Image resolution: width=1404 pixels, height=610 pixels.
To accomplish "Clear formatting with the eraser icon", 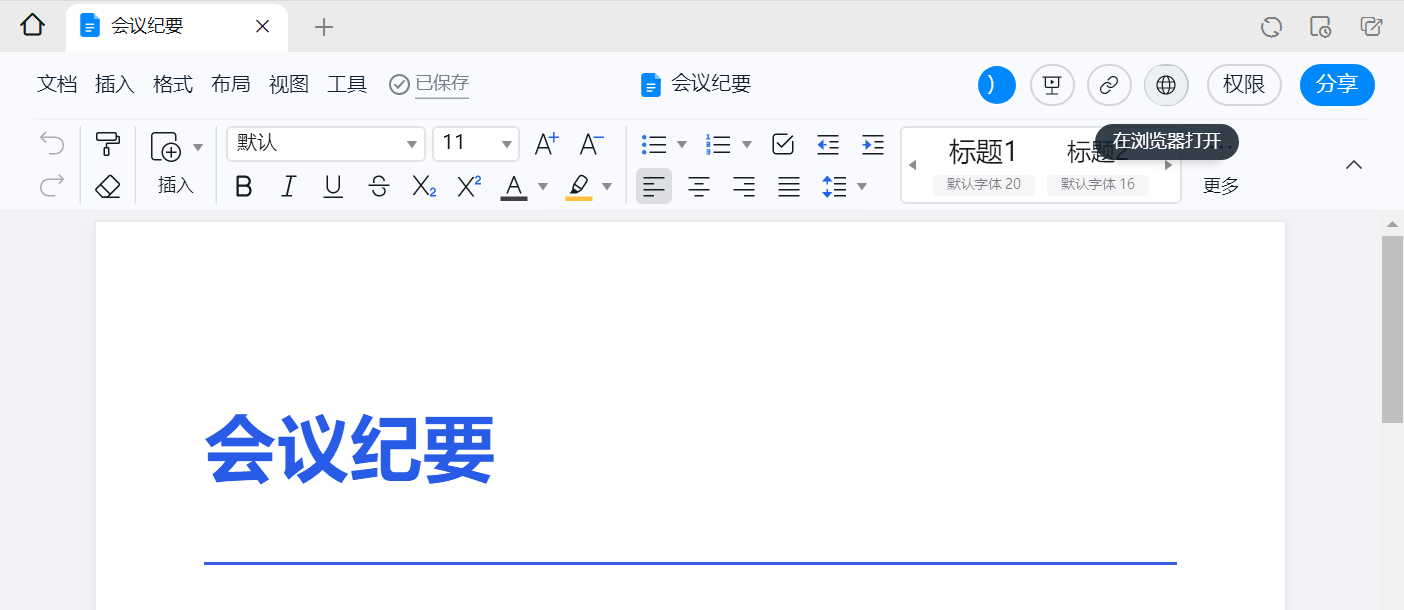I will [108, 186].
